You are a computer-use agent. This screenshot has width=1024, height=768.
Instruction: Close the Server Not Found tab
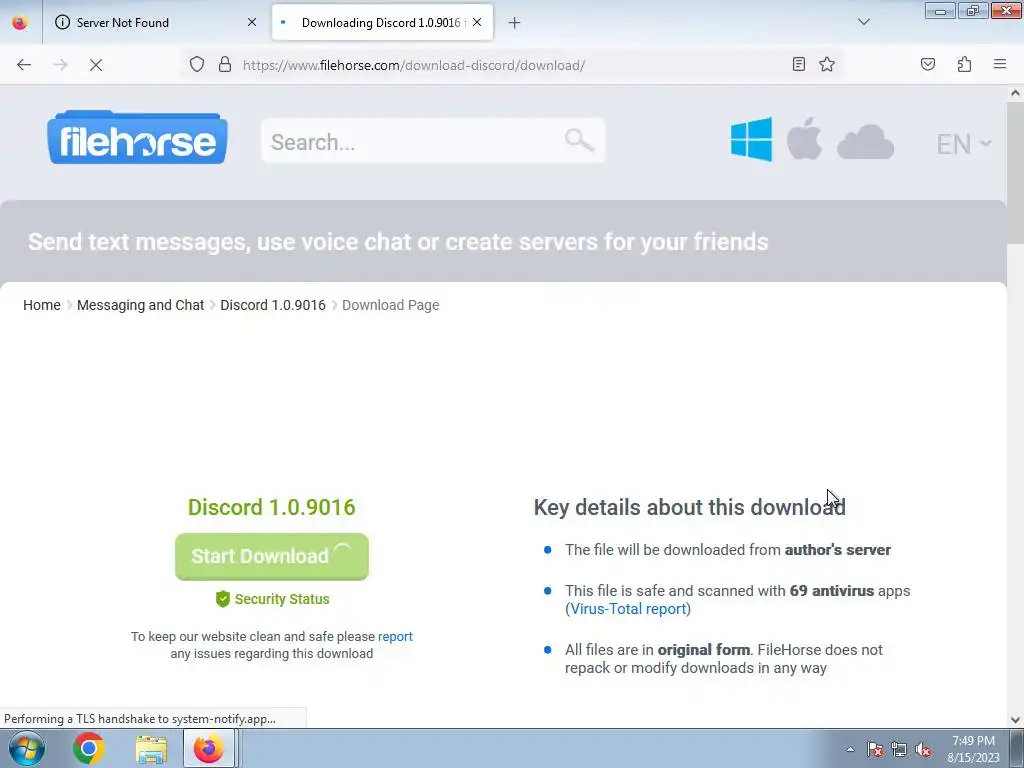(x=252, y=22)
